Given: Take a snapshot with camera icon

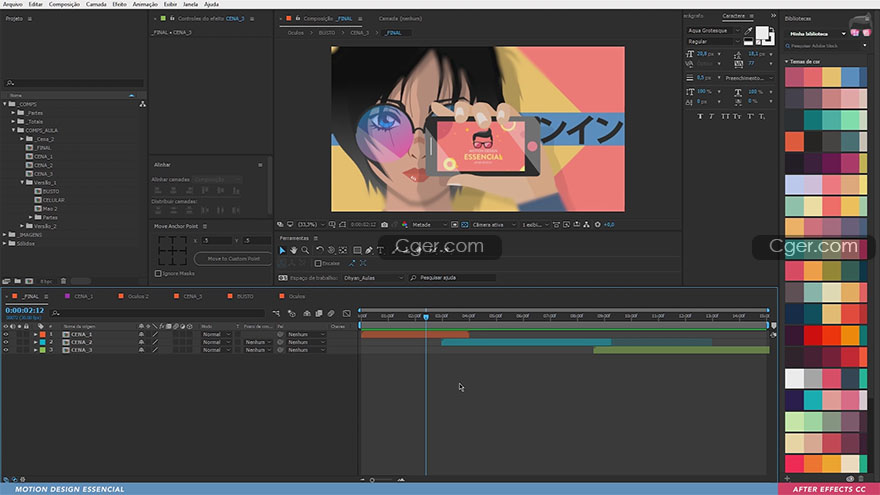Looking at the screenshot, I should (384, 224).
